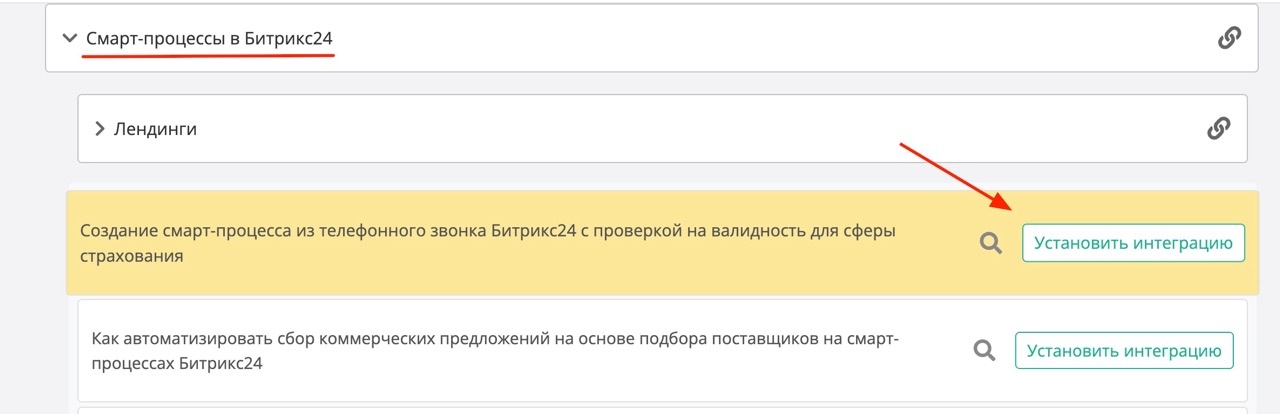Open the Как автоматизировать сбор коммерческих предложений title

pyautogui.click(x=495, y=339)
